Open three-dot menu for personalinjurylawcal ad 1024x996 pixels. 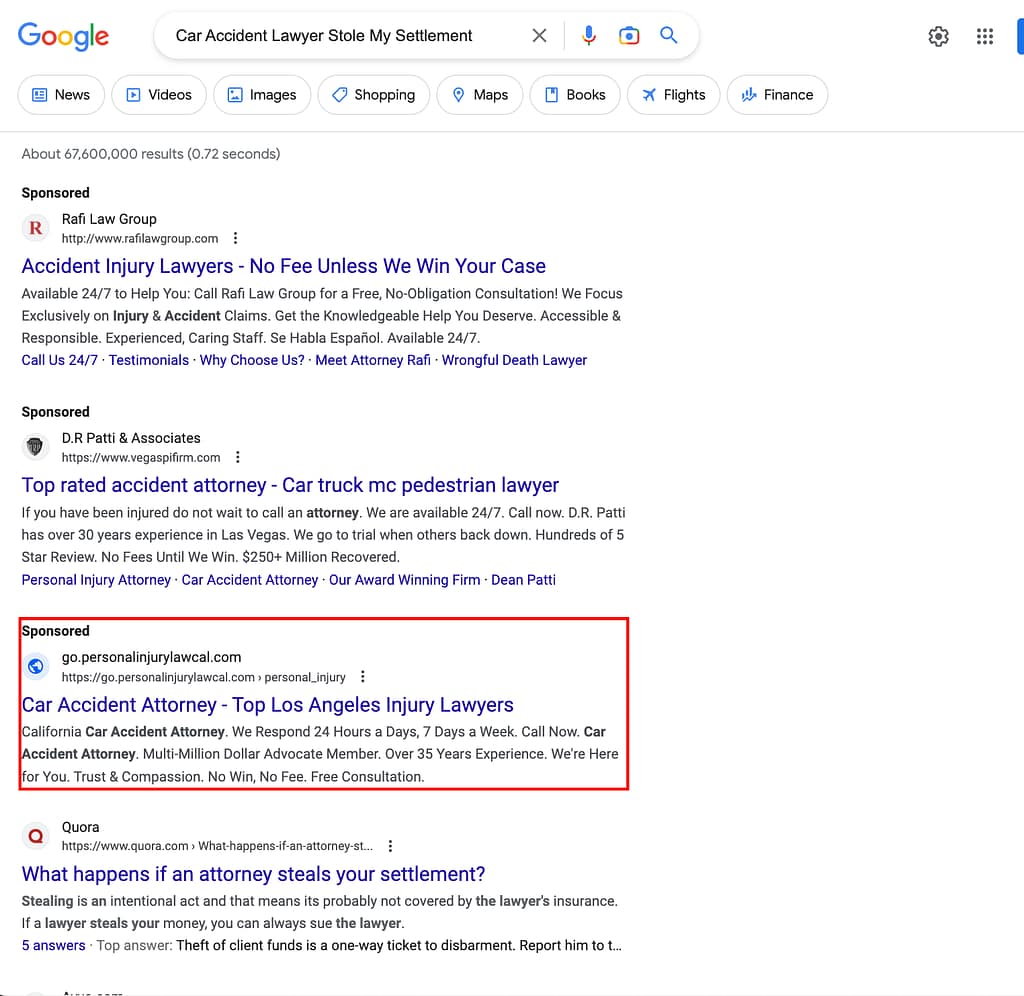[x=363, y=677]
